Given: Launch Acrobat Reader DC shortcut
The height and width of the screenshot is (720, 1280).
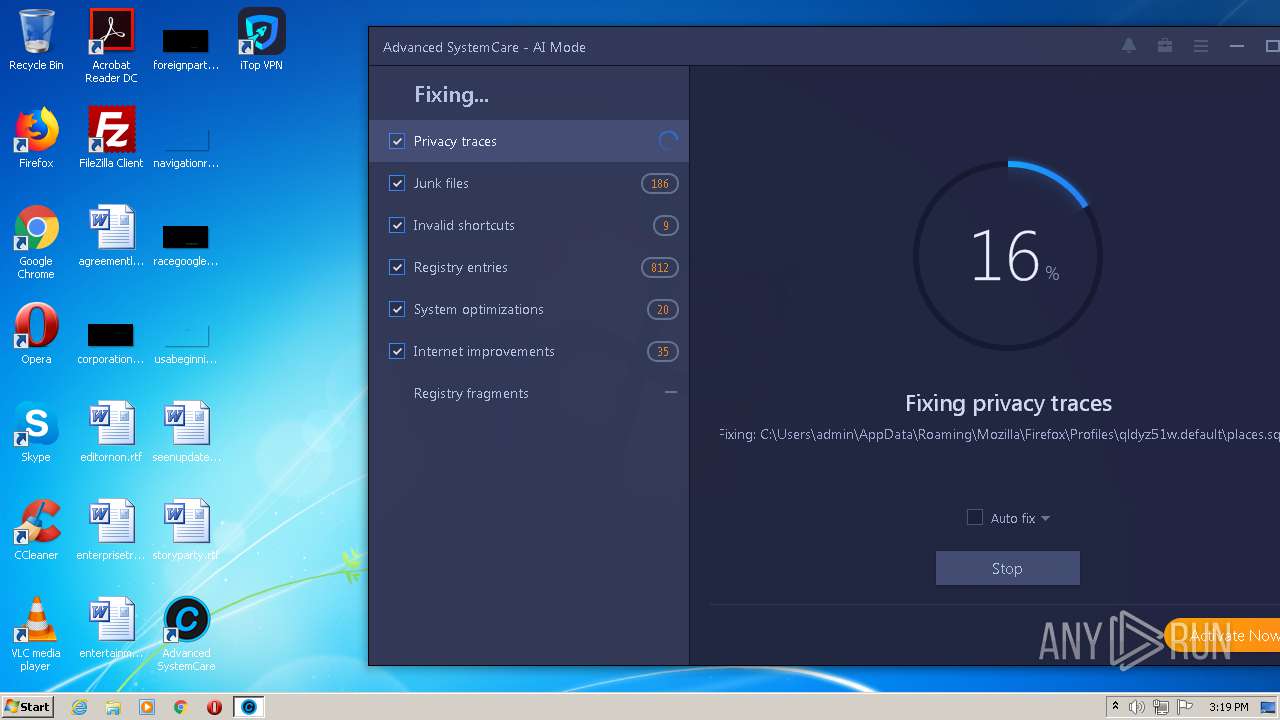Looking at the screenshot, I should coord(111,45).
